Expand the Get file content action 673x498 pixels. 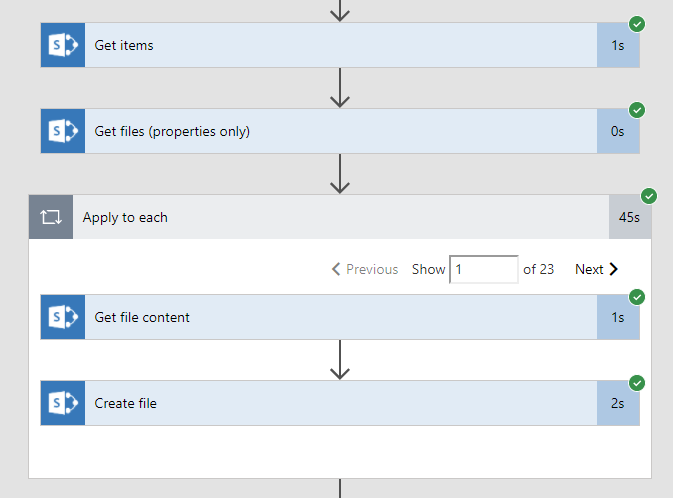(340, 317)
